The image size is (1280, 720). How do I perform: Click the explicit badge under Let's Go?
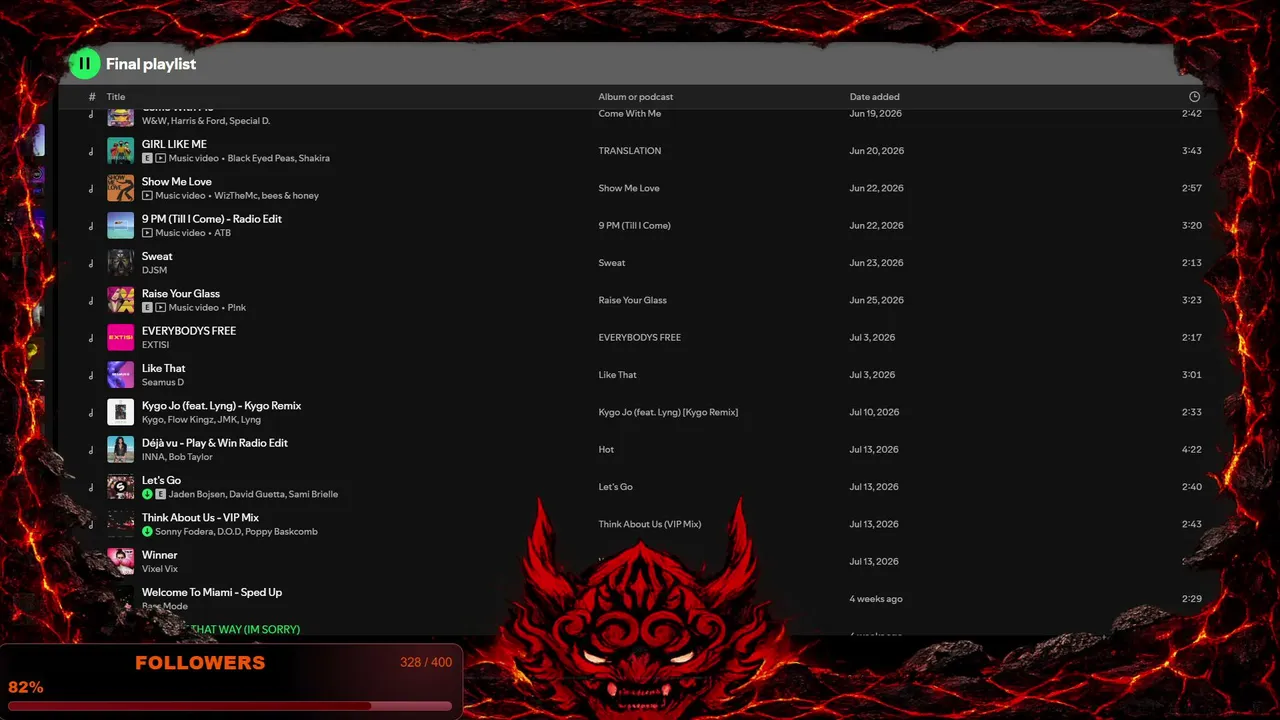pos(160,494)
